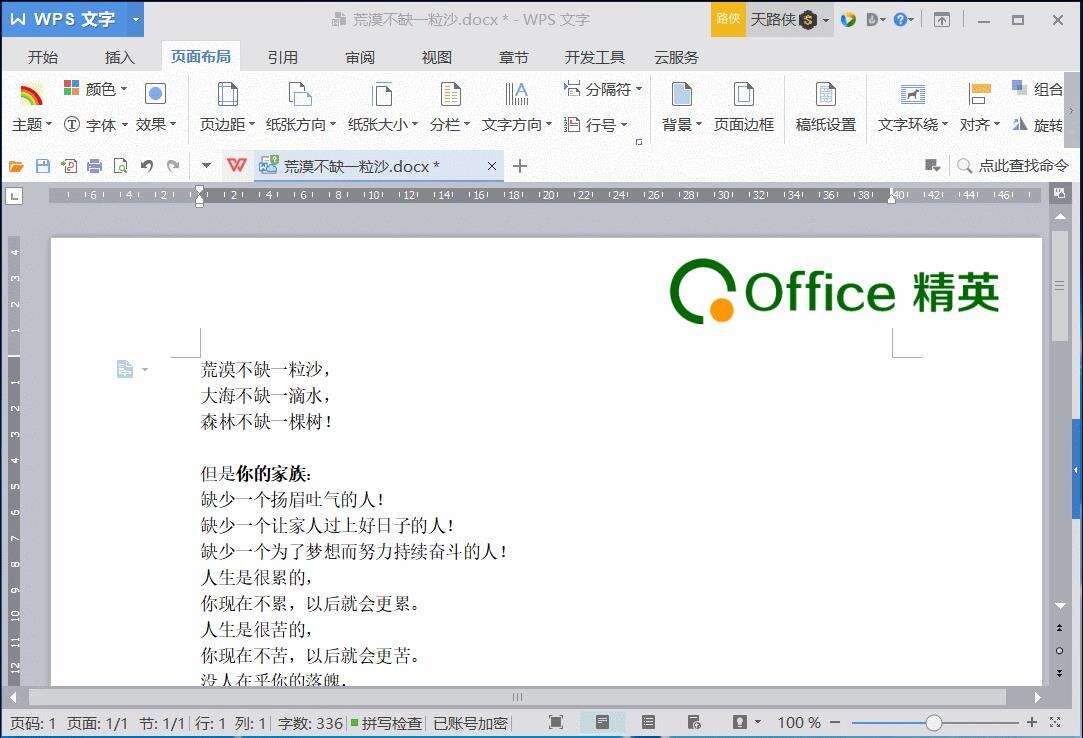Switch to page layout view icon
This screenshot has height=738, width=1083.
pos(602,722)
